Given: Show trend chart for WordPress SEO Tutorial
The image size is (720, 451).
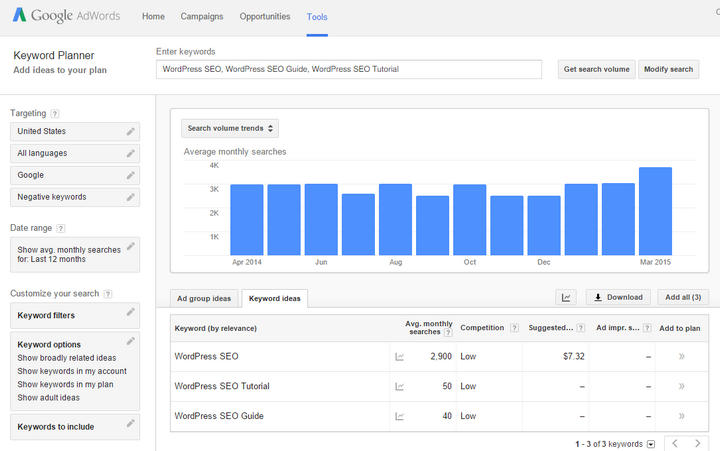Looking at the screenshot, I should (399, 387).
